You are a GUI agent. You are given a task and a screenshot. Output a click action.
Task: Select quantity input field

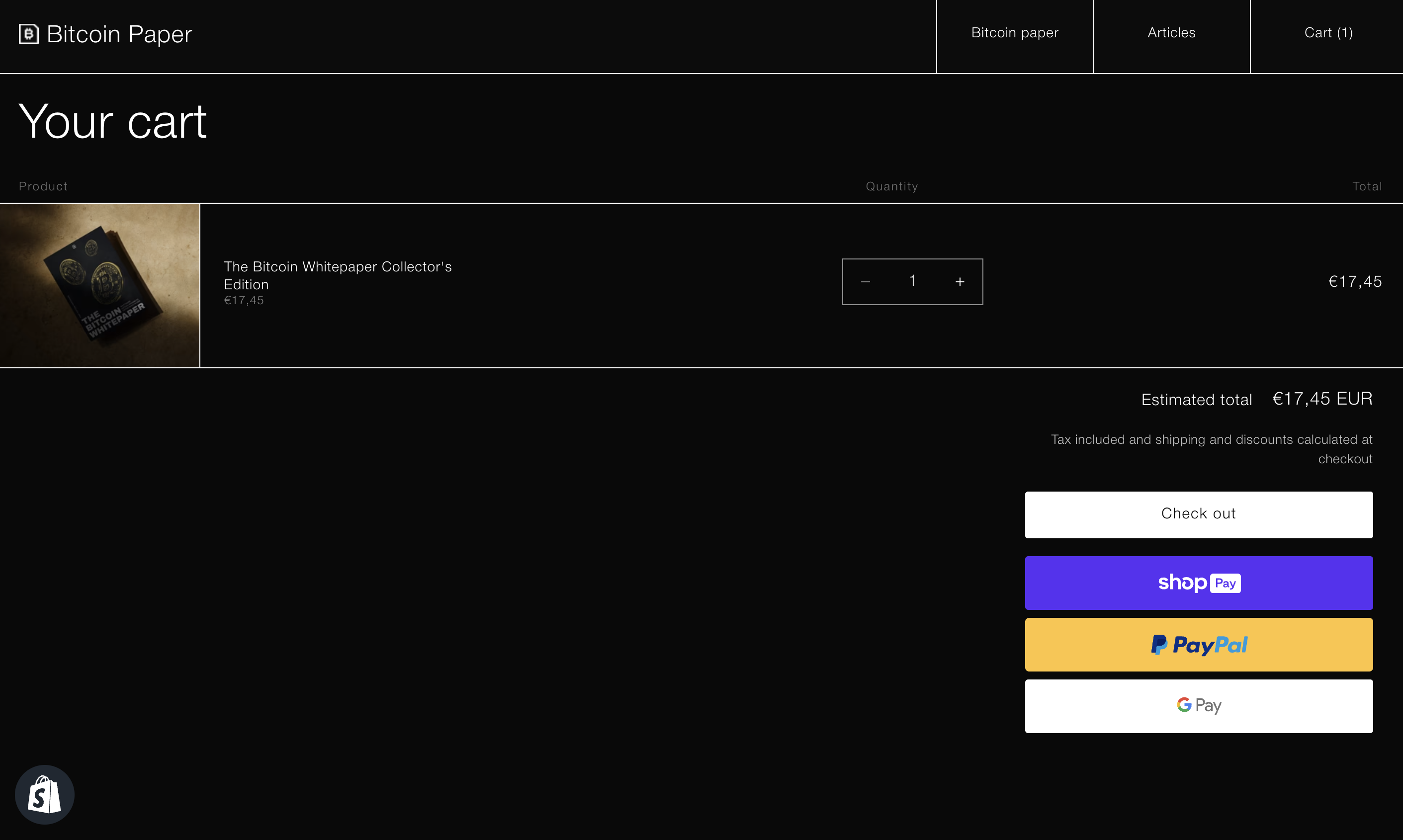click(x=912, y=281)
